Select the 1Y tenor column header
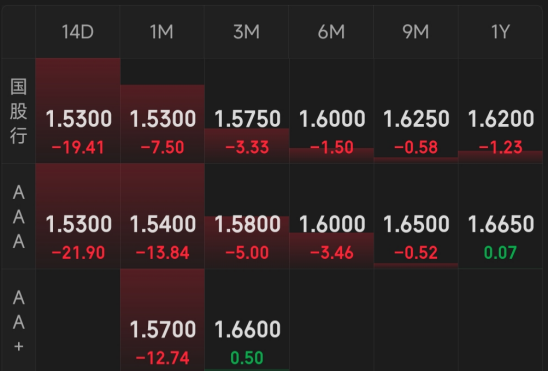 click(x=500, y=32)
